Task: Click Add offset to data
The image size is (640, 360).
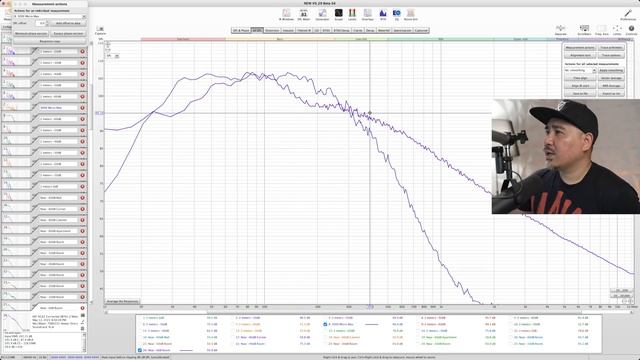Action: (x=68, y=23)
